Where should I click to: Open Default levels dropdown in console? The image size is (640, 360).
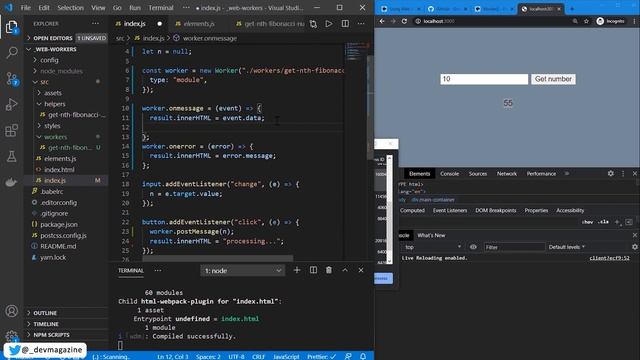[567, 247]
